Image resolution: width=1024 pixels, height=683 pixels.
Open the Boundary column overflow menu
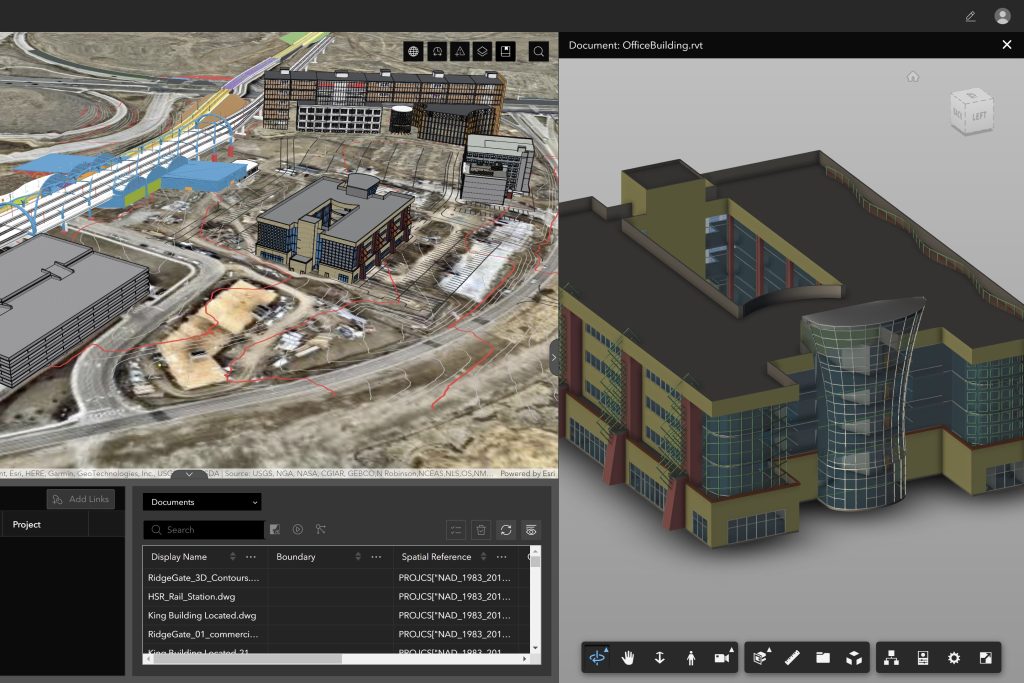(375, 557)
